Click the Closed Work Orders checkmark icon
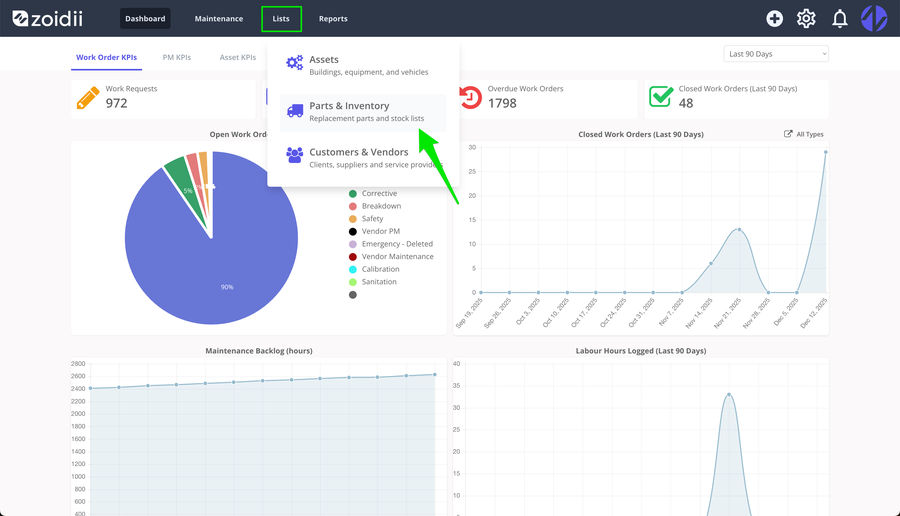This screenshot has height=516, width=900. [661, 96]
